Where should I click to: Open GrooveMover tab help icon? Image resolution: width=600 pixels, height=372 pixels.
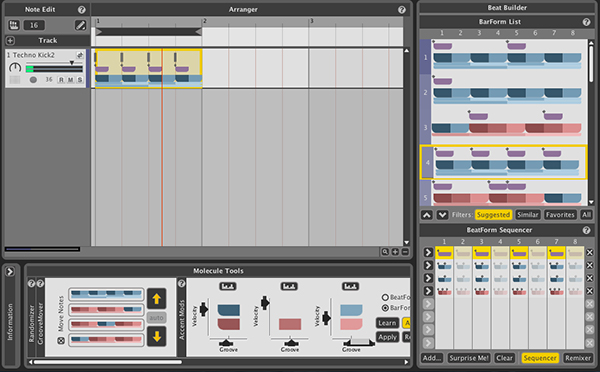40,284
